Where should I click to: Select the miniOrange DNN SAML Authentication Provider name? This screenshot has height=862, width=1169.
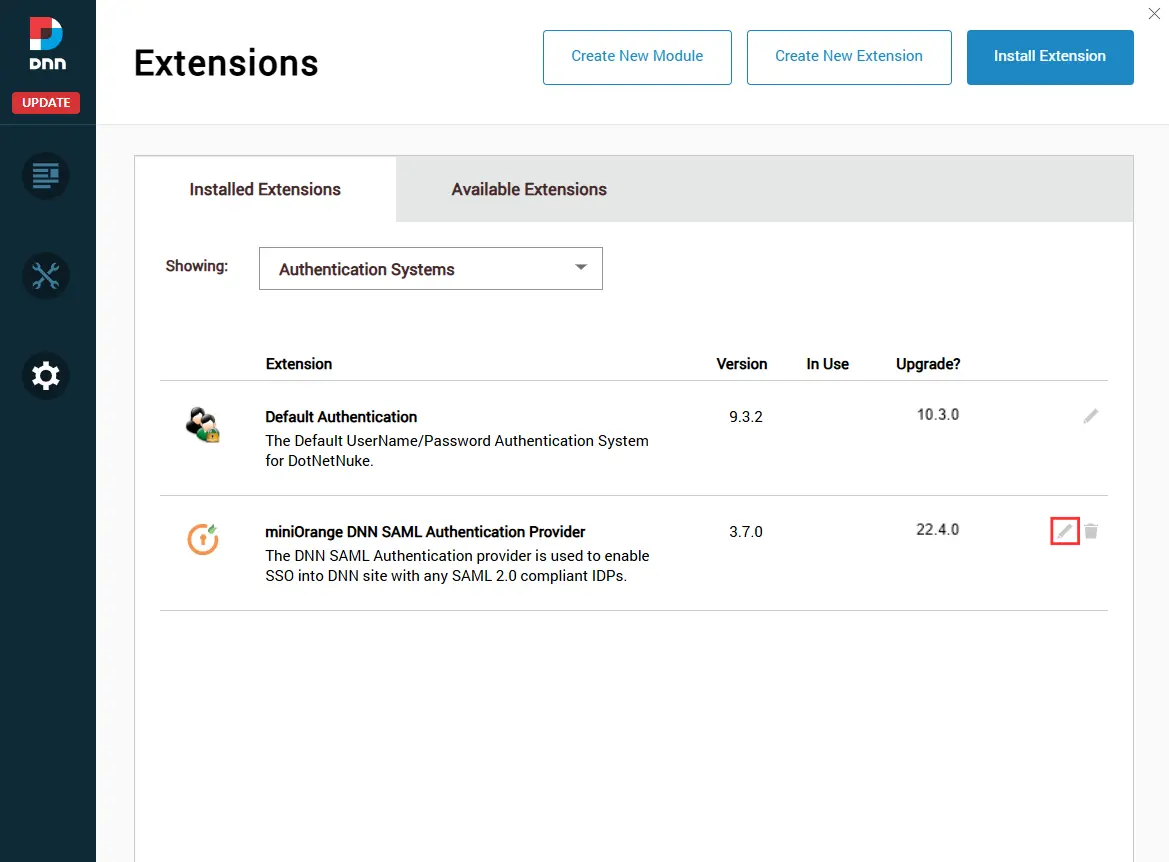click(x=425, y=532)
